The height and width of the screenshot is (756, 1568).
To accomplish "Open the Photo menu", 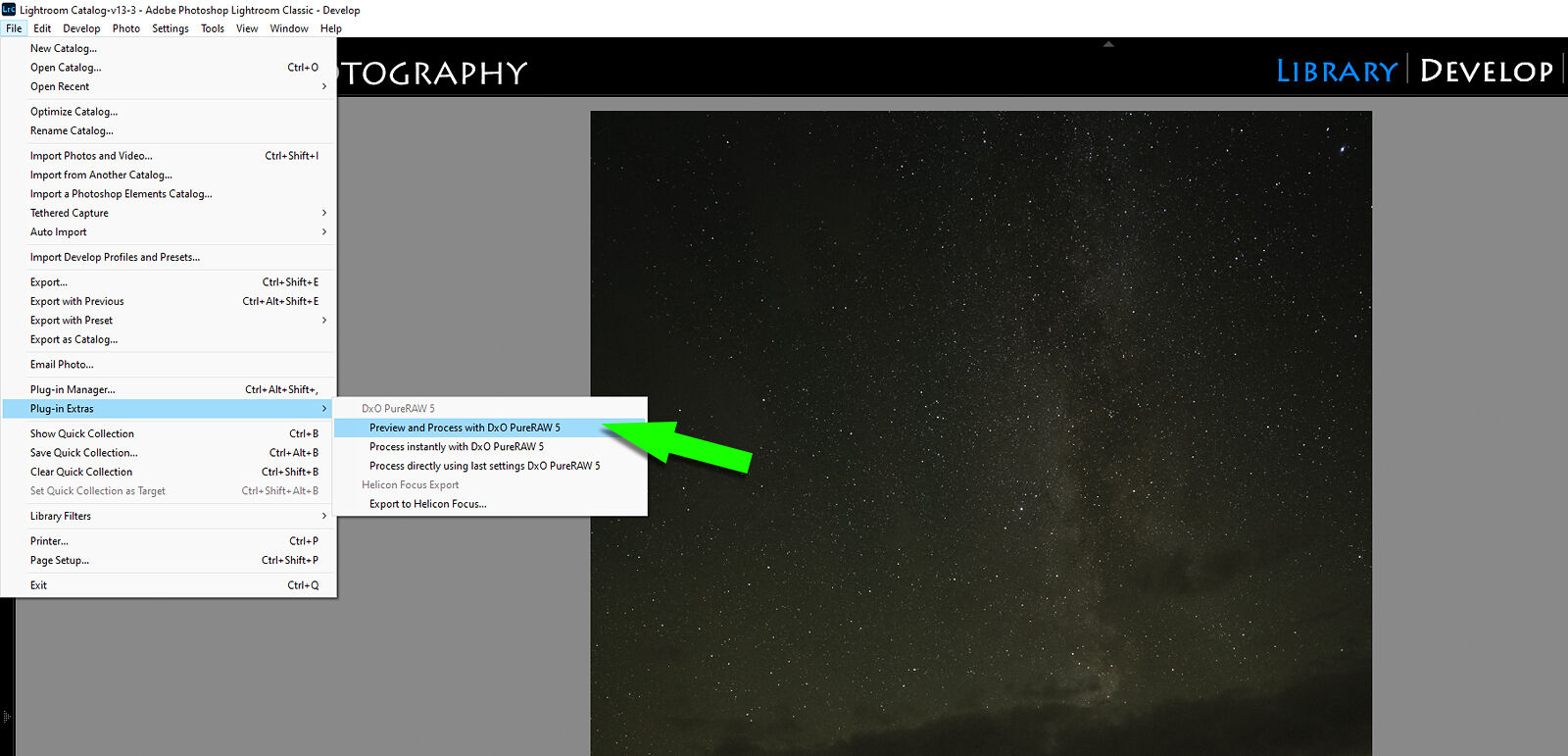I will 126,28.
